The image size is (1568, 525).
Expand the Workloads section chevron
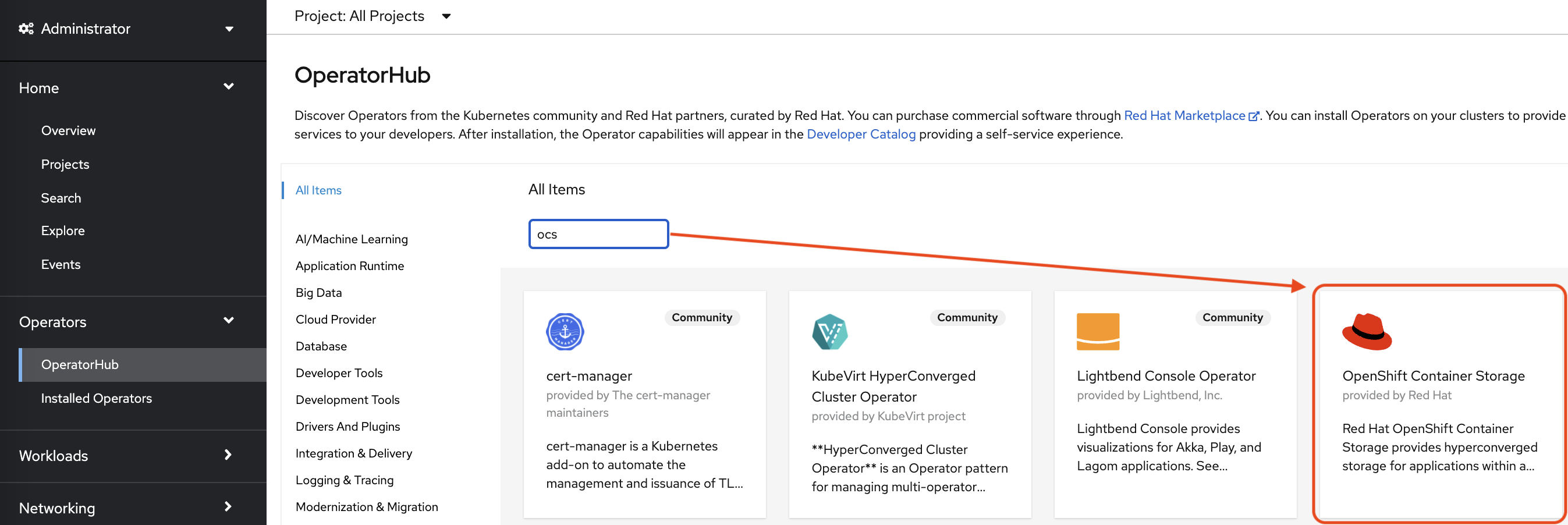point(228,455)
